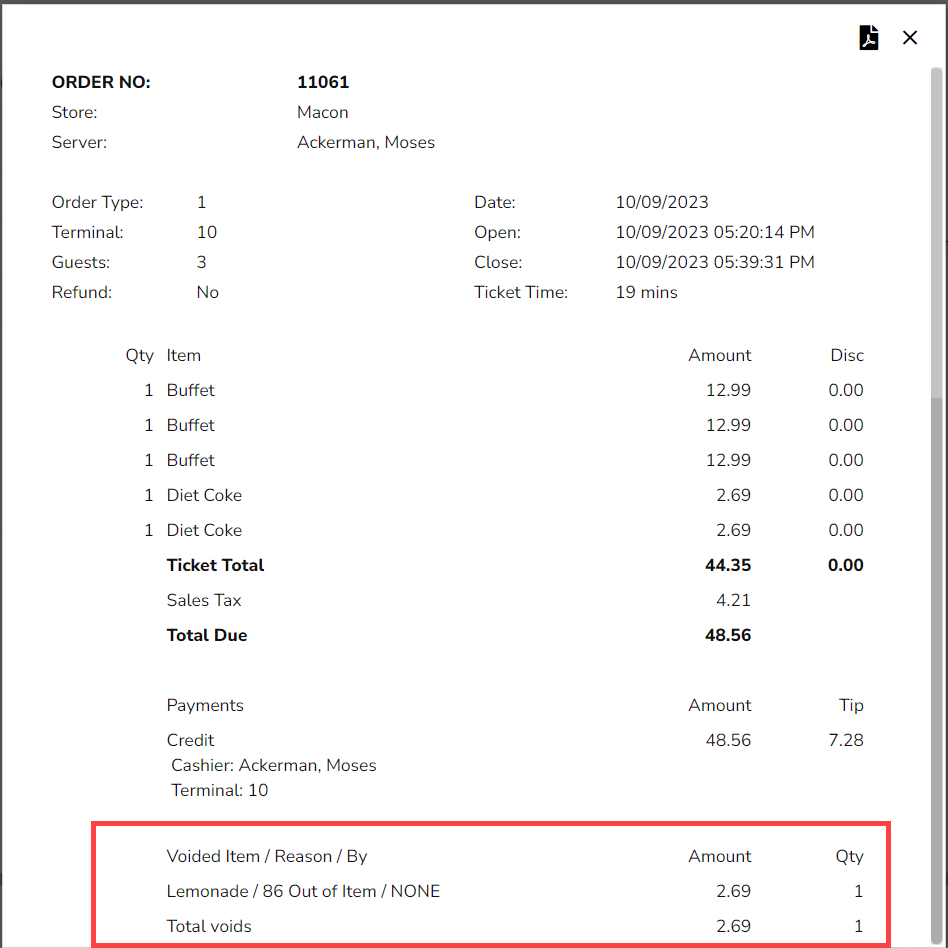Select the ORDER NO: label

[x=101, y=82]
